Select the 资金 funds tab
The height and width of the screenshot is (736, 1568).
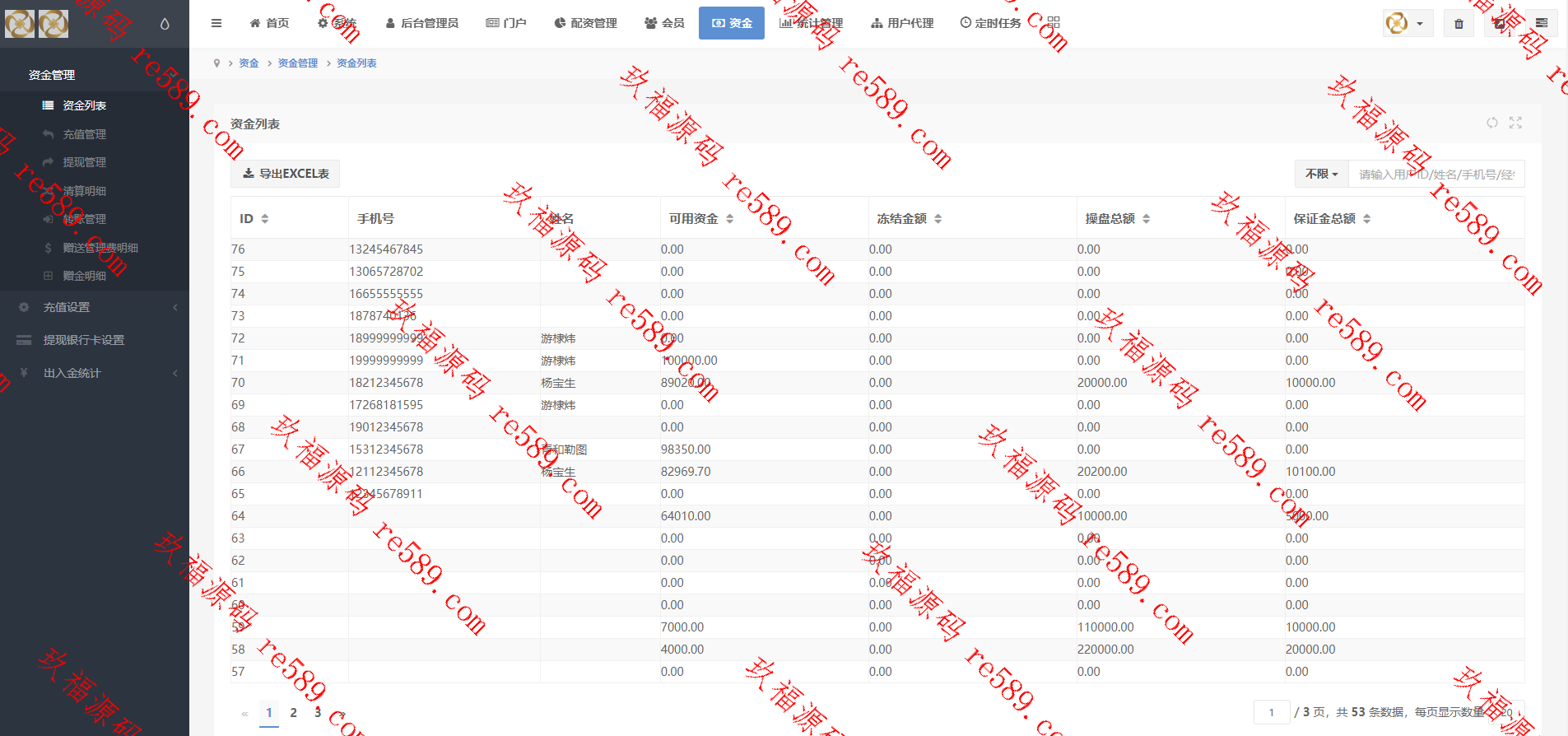point(732,23)
